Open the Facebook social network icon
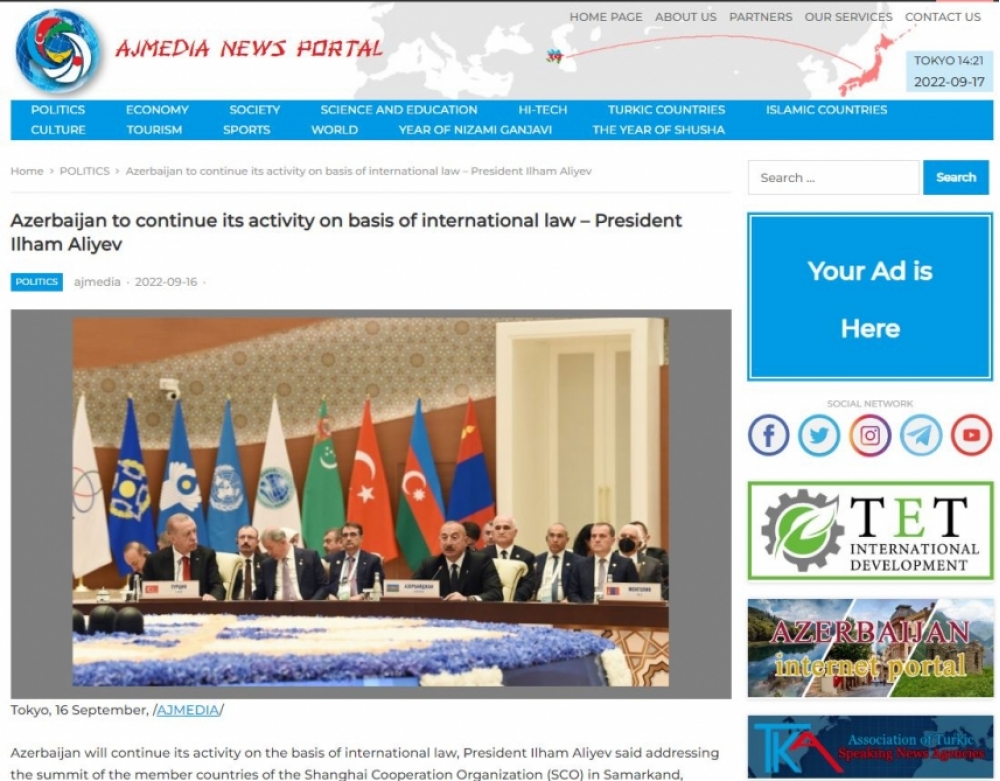Viewport: 1000px width, 781px height. tap(768, 435)
